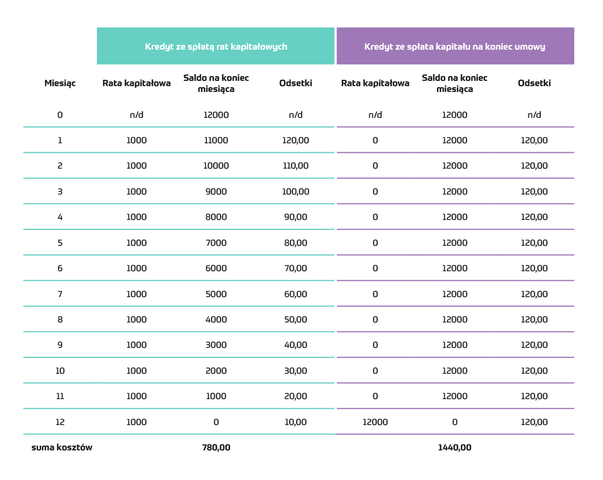
Task: Click the month 0 row label
Action: coord(60,115)
